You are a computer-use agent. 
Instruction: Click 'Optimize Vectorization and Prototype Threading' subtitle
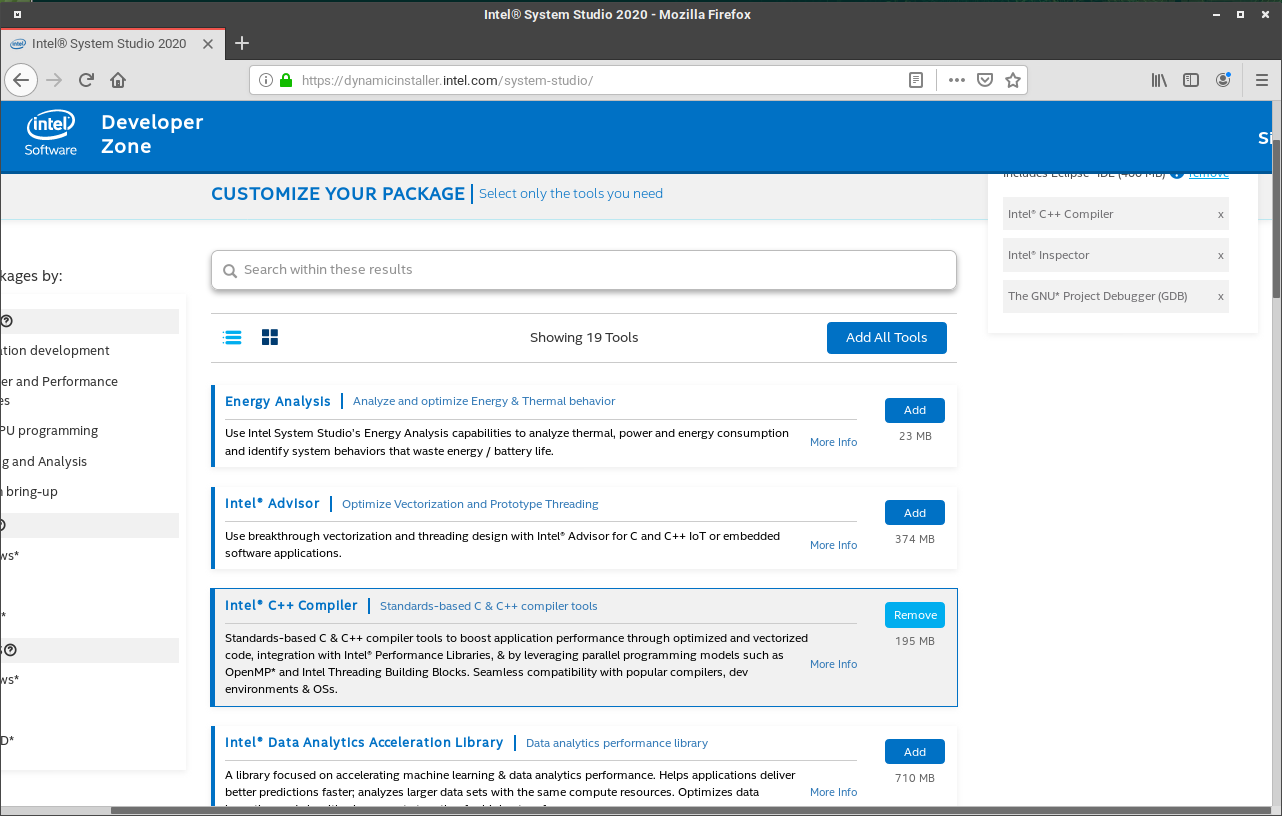click(x=470, y=504)
